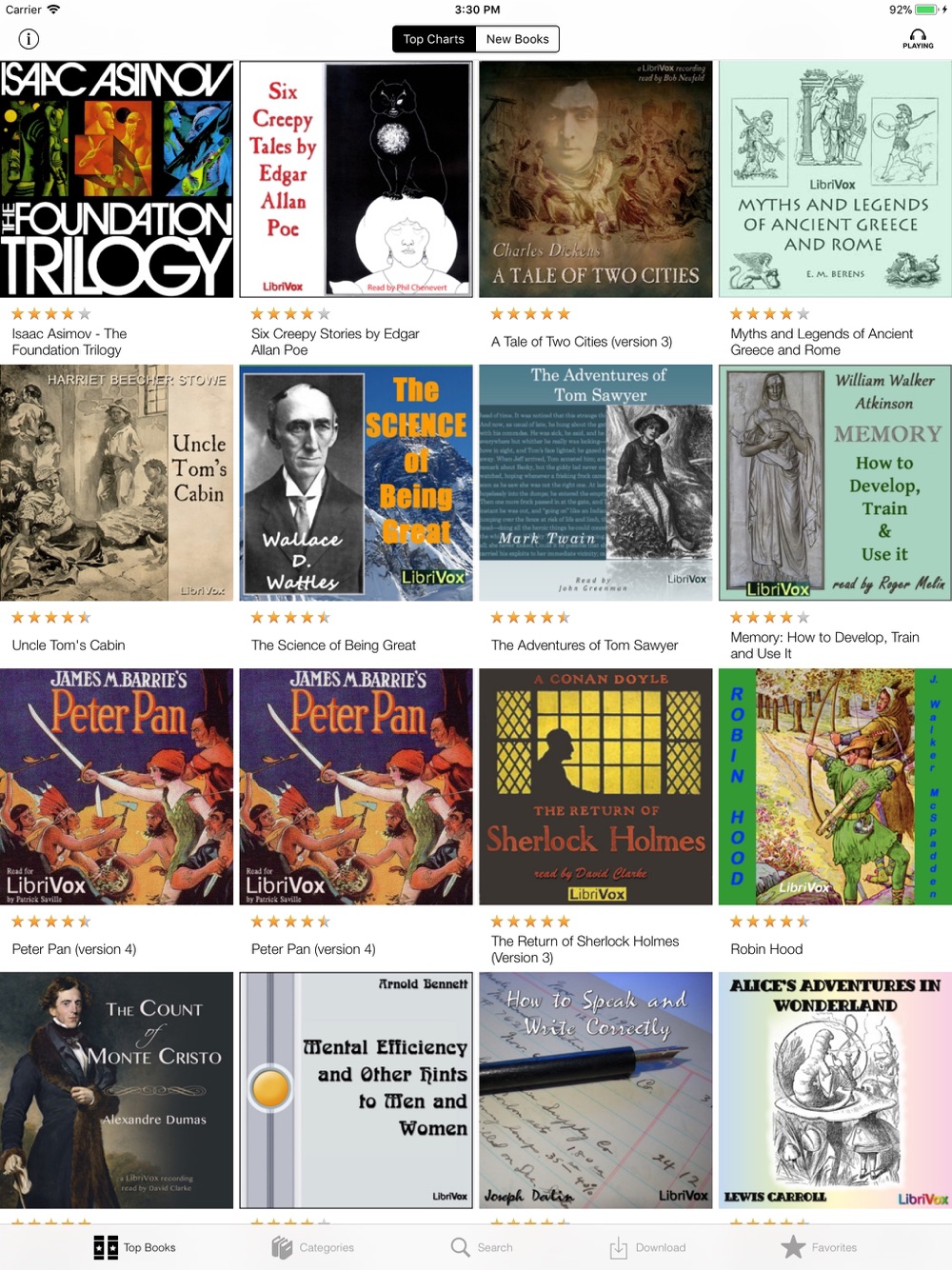Viewport: 952px width, 1270px height.
Task: Switch to the Top Charts segment
Action: [x=433, y=39]
